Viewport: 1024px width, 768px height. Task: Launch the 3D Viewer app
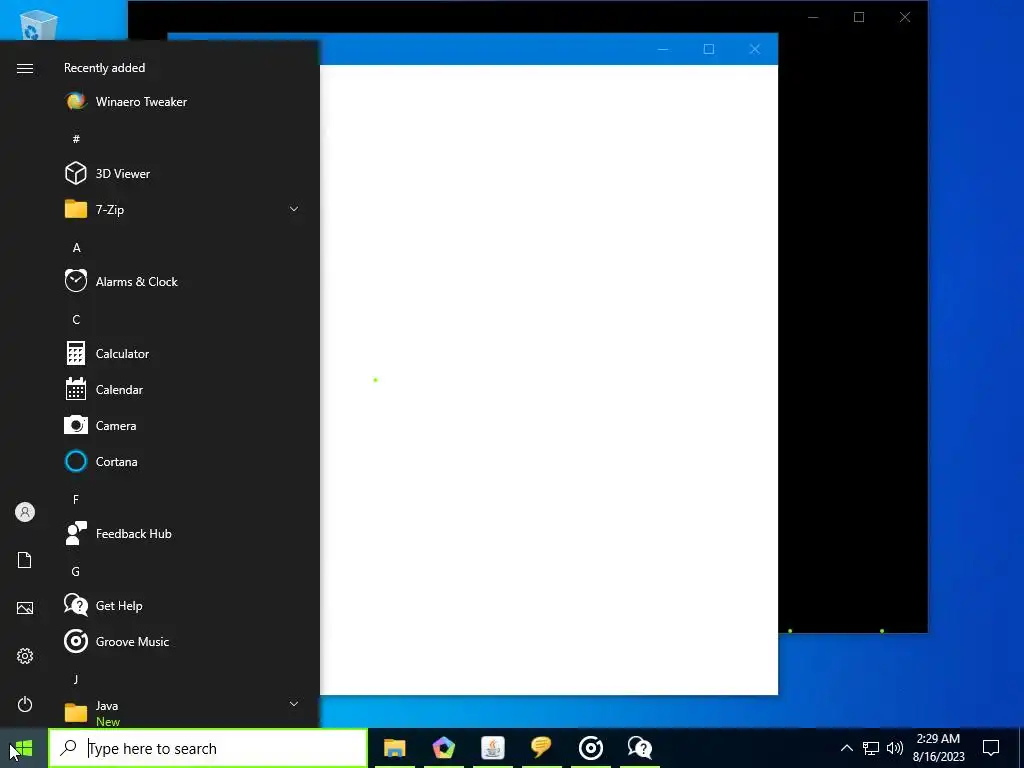183,174
